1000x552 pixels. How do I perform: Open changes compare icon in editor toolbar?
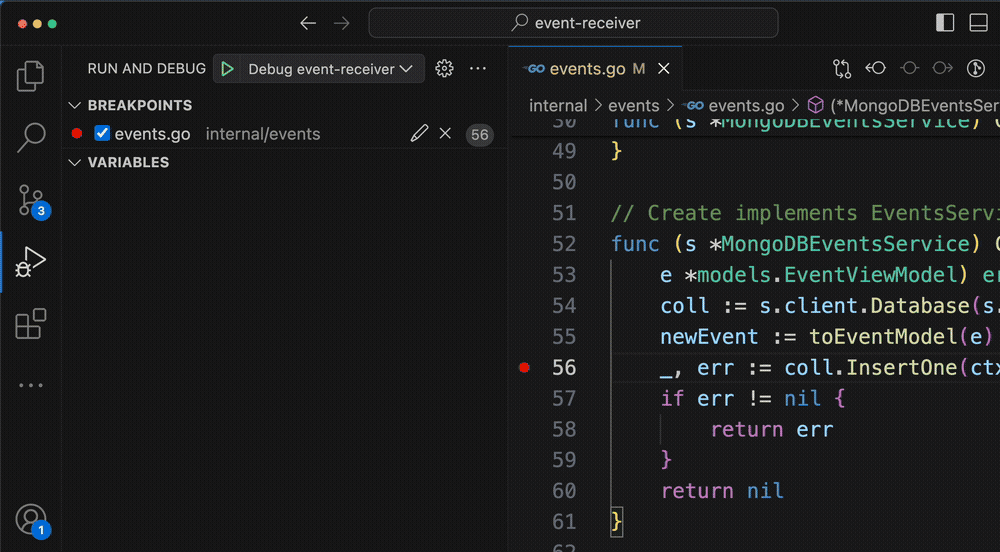point(842,68)
